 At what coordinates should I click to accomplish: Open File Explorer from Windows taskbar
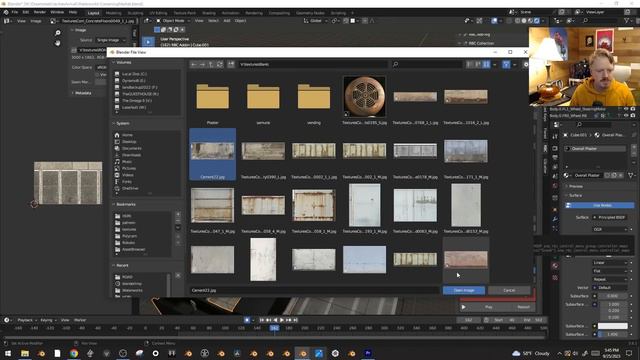coord(25,353)
